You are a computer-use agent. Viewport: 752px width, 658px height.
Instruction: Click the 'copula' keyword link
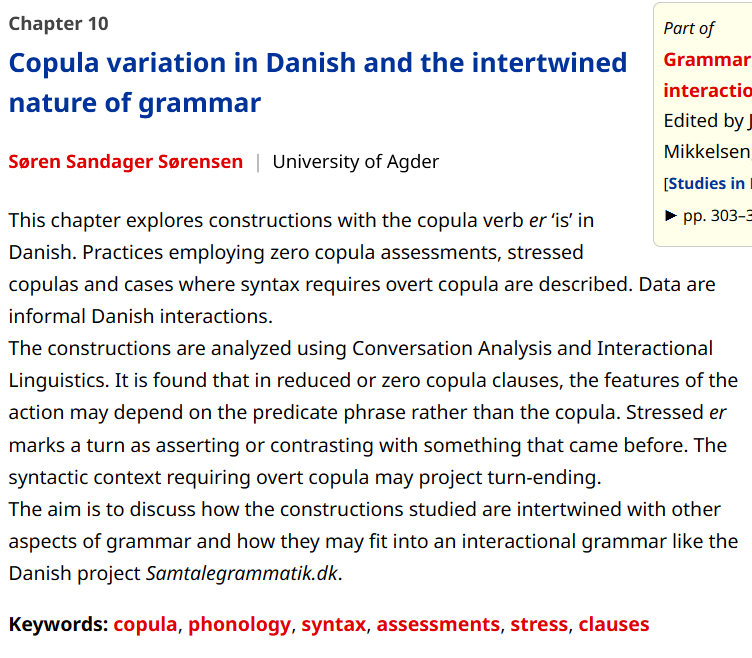coord(145,625)
